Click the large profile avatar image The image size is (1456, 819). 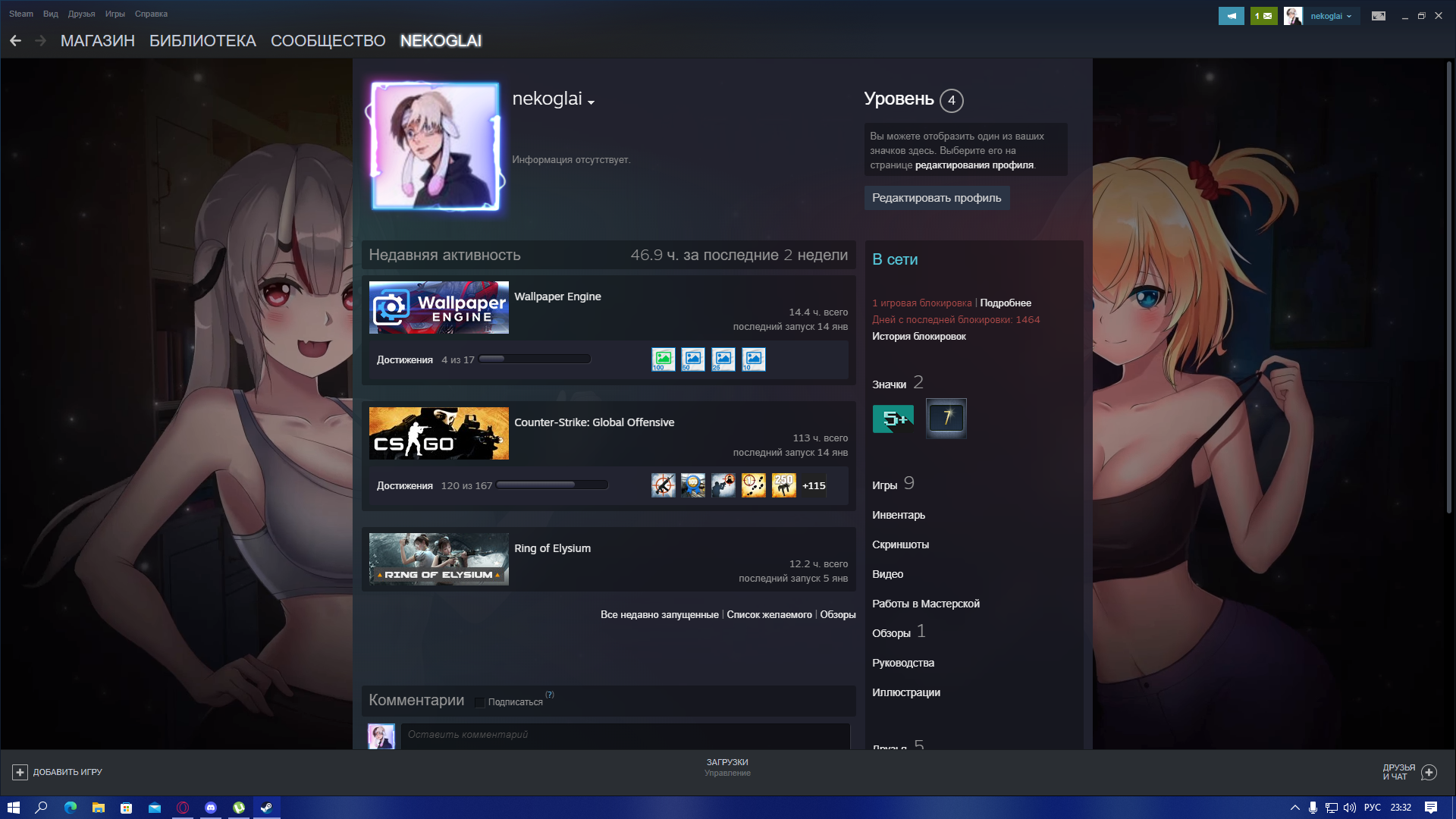pos(435,146)
